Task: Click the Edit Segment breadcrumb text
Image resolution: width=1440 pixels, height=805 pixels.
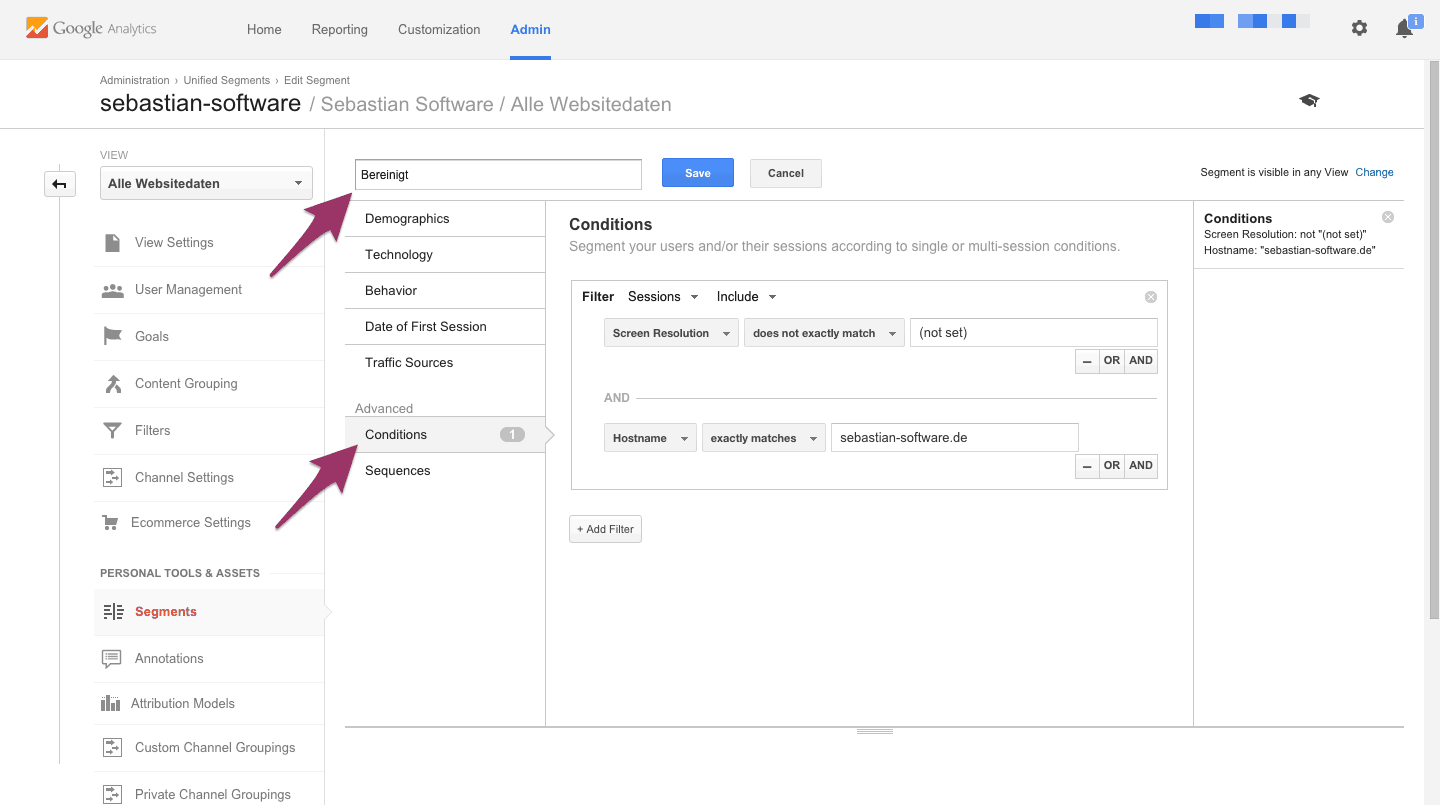Action: 317,80
